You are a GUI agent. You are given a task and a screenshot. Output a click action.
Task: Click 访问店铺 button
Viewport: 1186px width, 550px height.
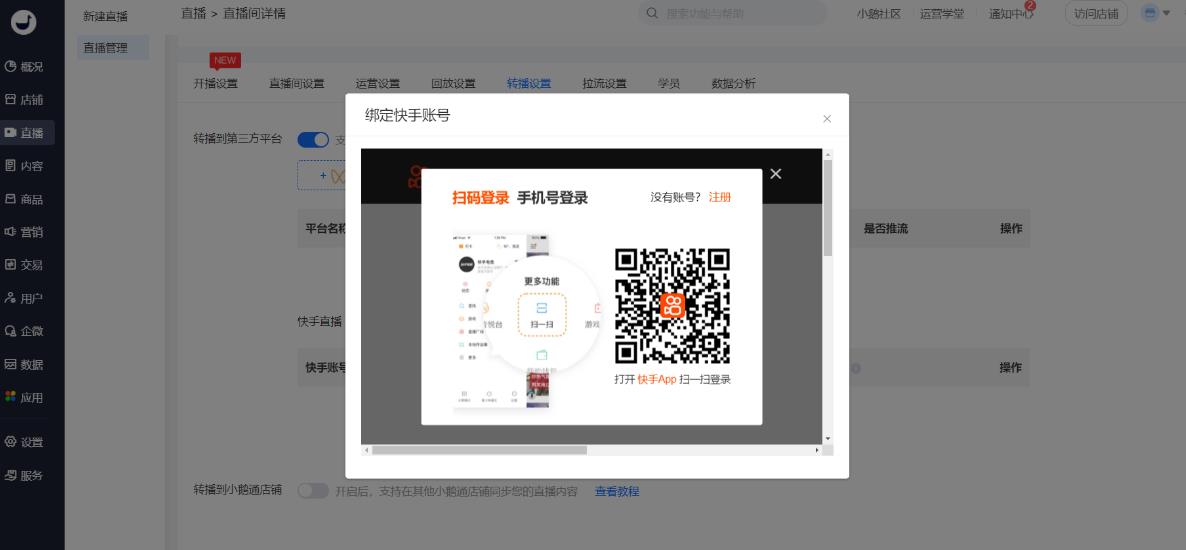click(1096, 14)
